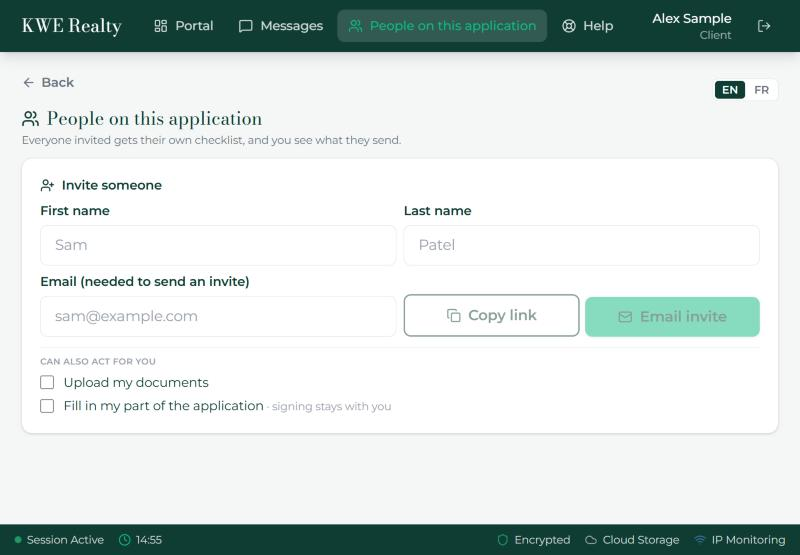Open the Portal menu item
Screen dimensions: 800x555
[x=184, y=26]
